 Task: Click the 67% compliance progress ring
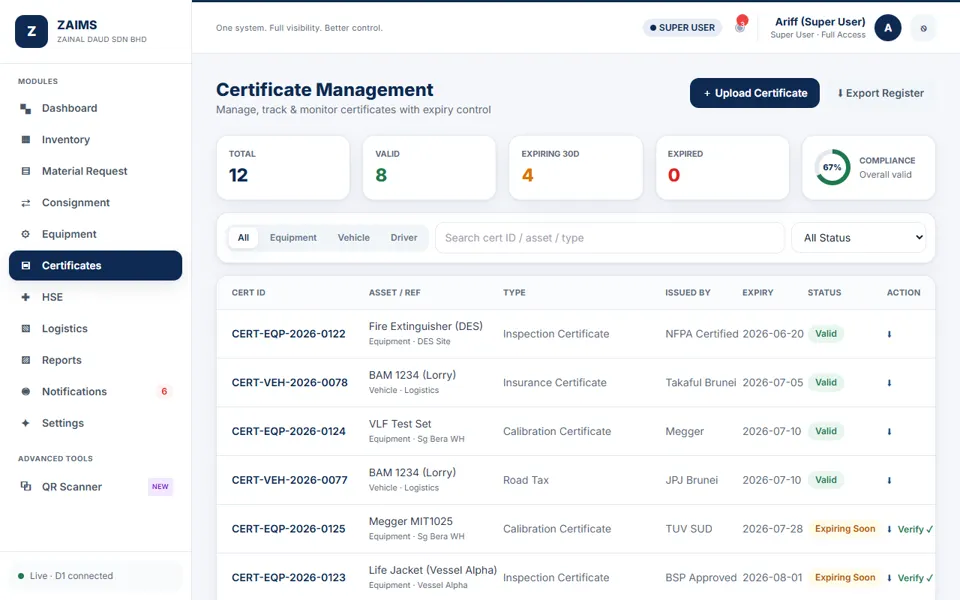(833, 167)
